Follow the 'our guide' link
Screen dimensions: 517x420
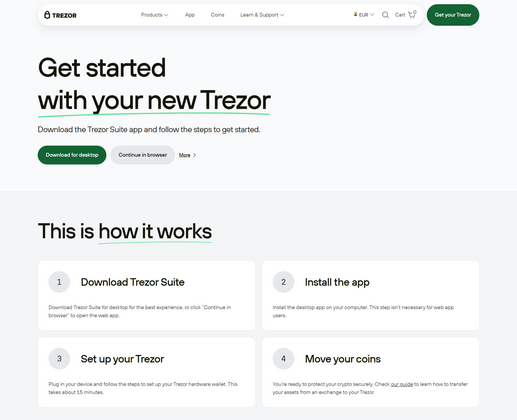point(402,384)
